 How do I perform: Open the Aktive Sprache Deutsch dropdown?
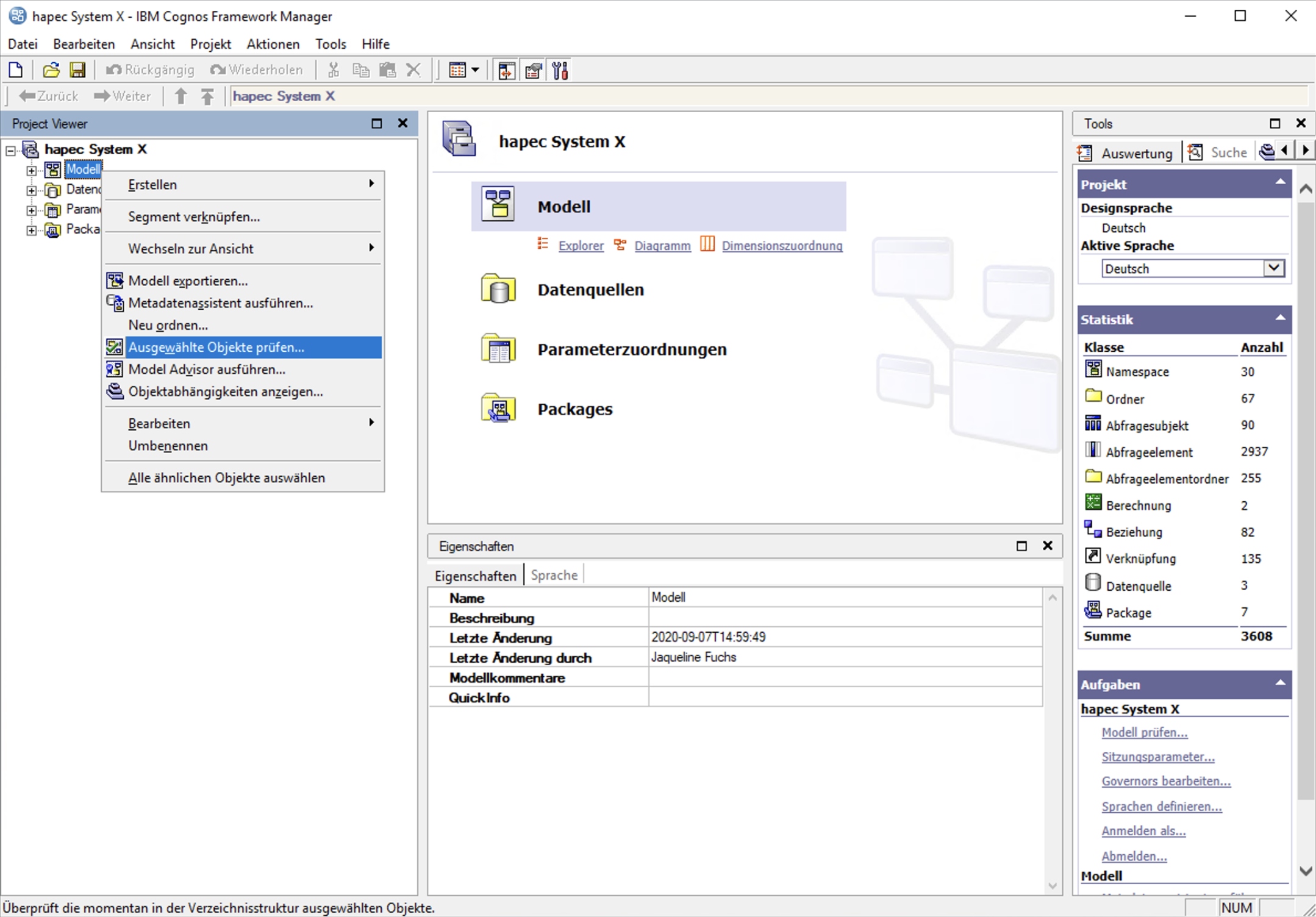1273,268
